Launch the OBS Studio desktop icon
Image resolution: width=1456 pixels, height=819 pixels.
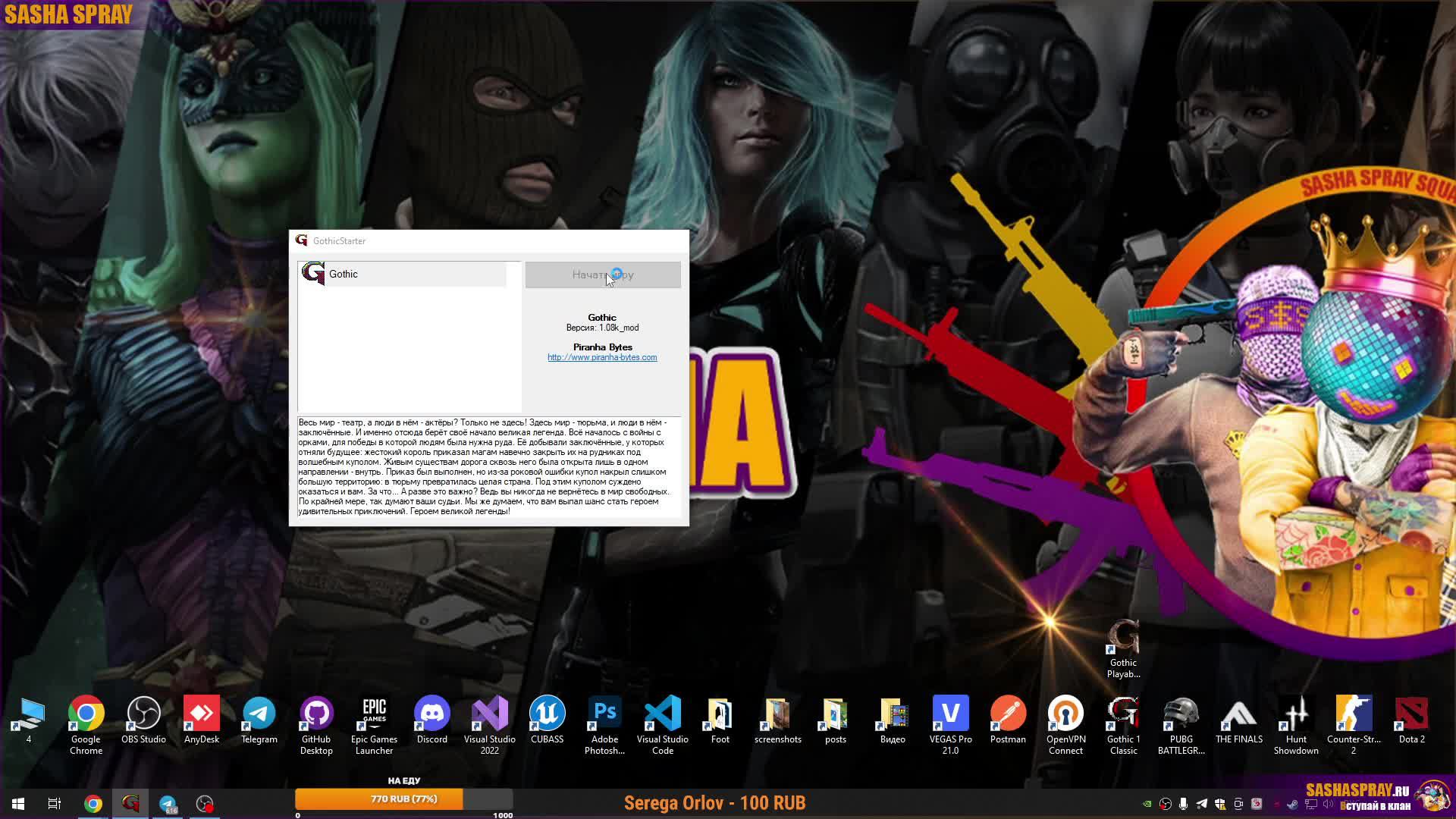[x=143, y=714]
